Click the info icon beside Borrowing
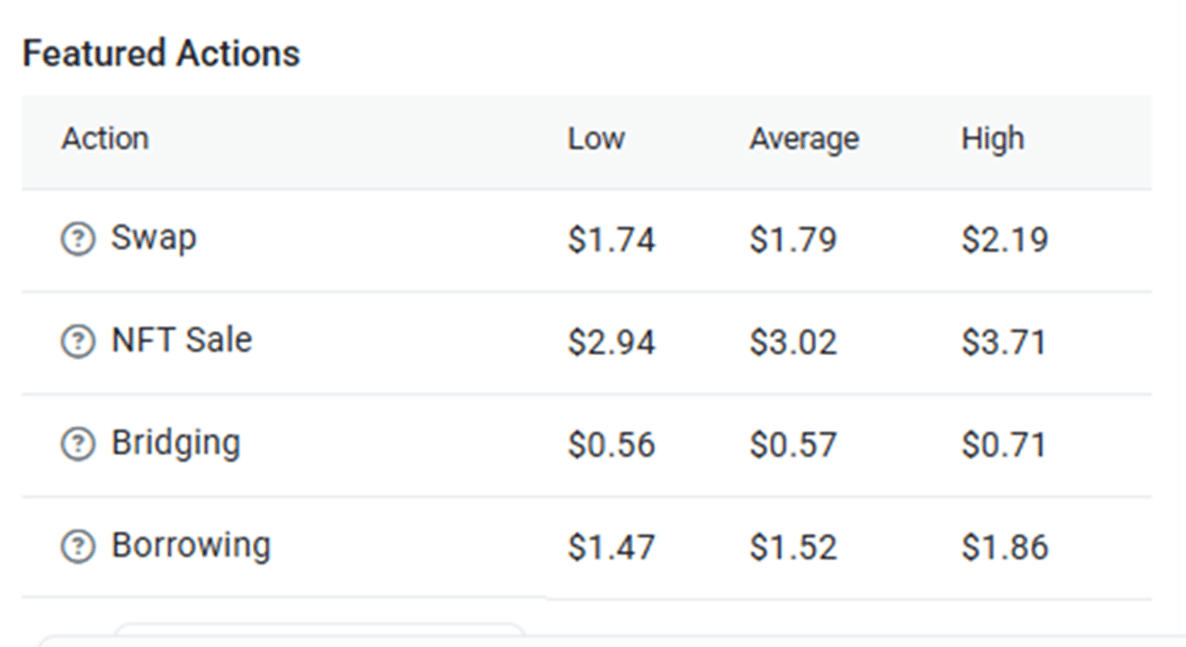Screen dimensions: 1186x647 coord(78,546)
